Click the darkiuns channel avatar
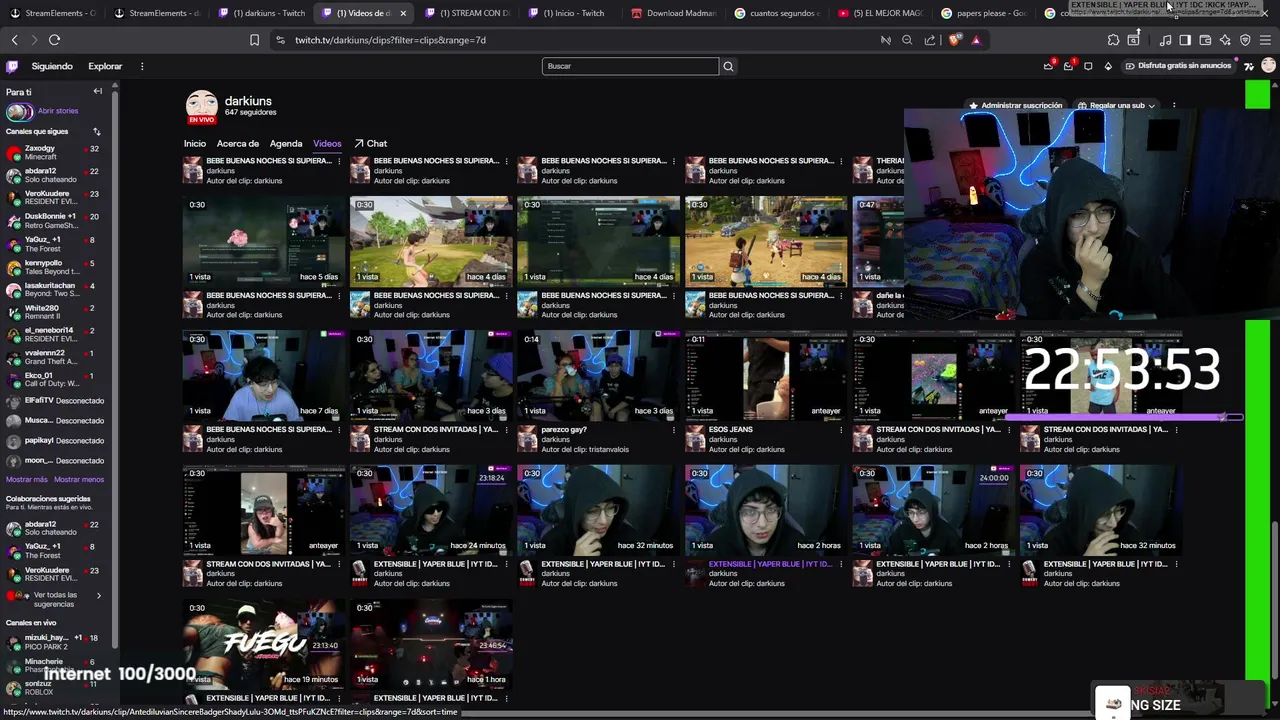The image size is (1280, 720). (x=202, y=107)
